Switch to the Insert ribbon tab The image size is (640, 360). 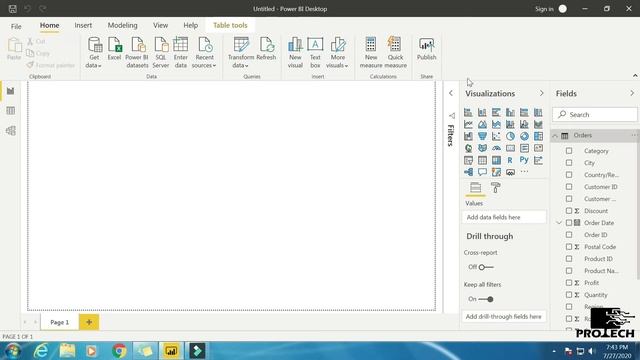(x=83, y=25)
